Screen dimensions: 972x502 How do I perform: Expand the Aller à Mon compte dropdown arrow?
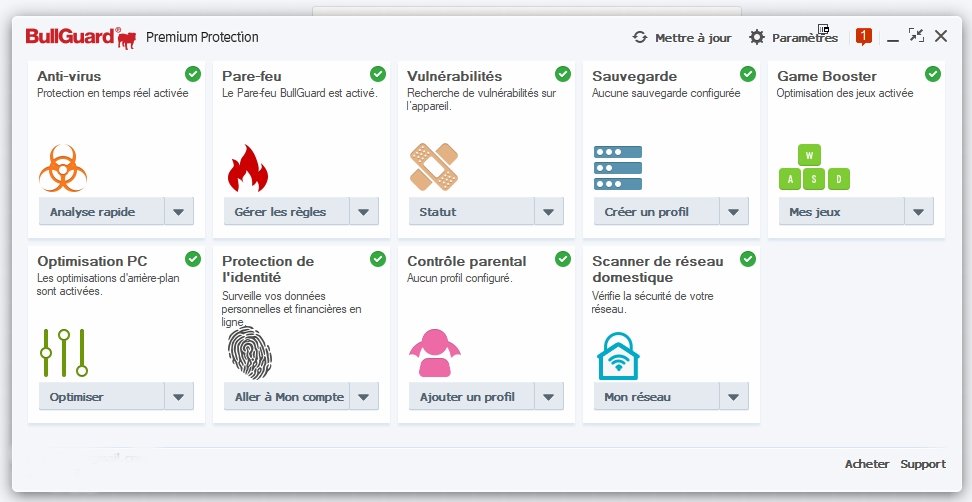tap(364, 397)
